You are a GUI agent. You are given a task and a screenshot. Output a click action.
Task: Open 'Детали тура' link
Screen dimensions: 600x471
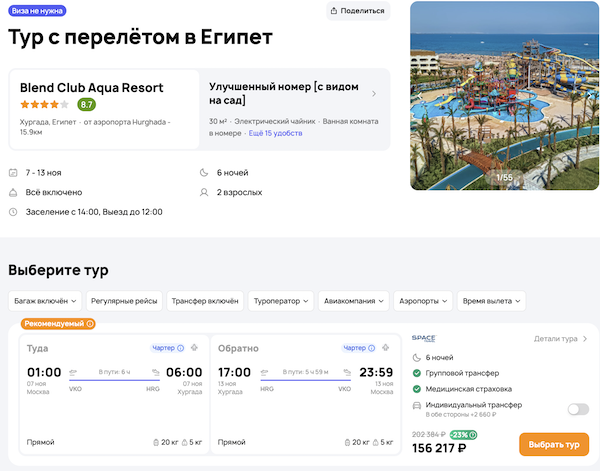(x=560, y=339)
